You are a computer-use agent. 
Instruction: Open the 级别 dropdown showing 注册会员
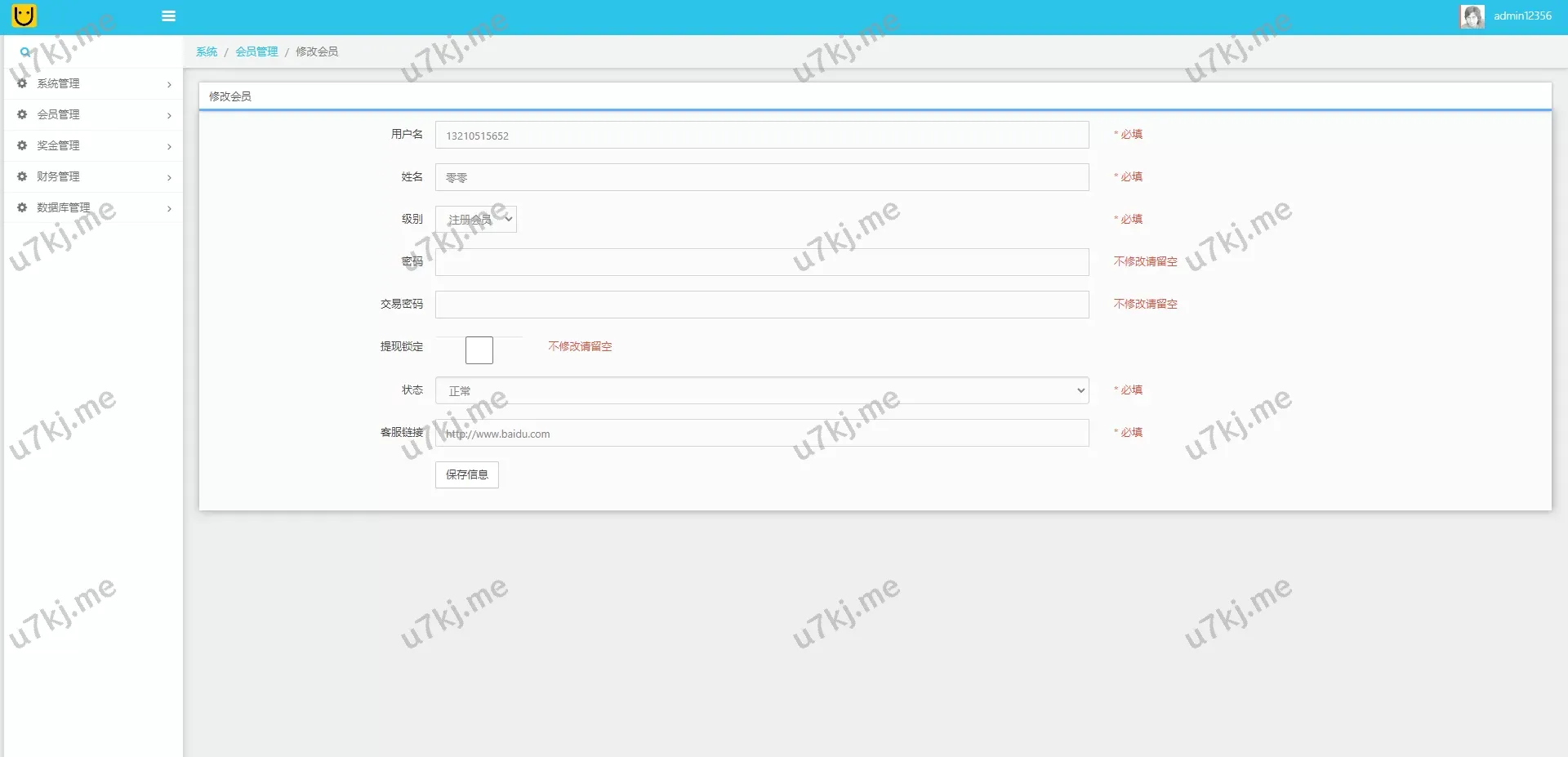point(476,219)
